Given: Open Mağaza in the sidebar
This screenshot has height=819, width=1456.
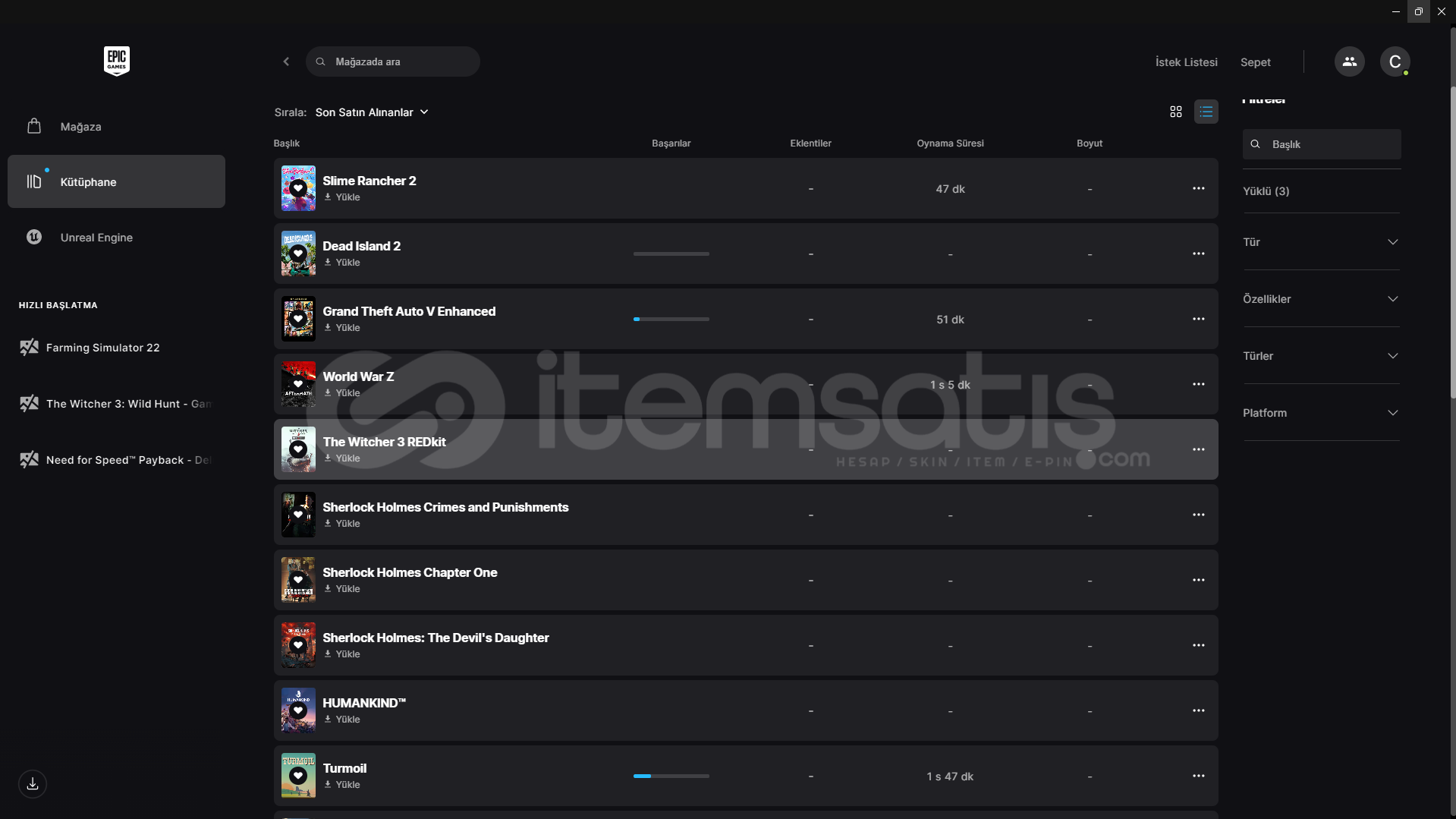Looking at the screenshot, I should point(116,127).
